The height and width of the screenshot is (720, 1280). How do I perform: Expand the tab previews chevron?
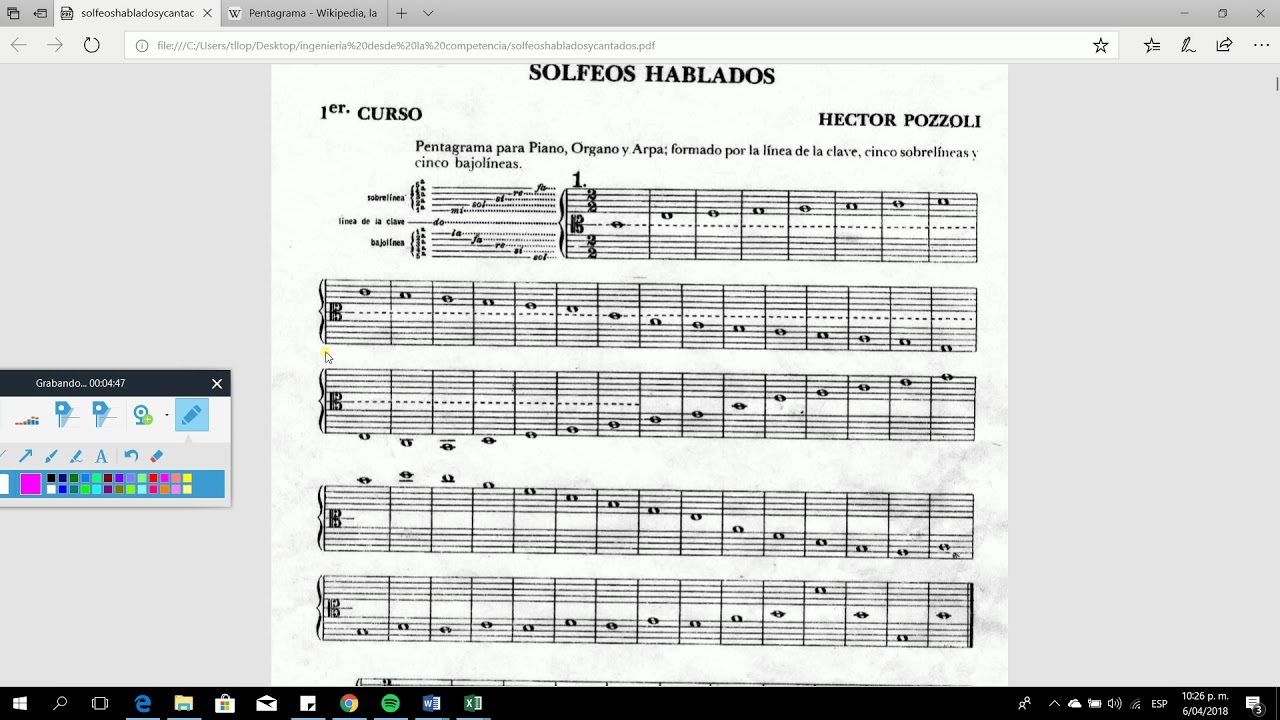point(428,13)
